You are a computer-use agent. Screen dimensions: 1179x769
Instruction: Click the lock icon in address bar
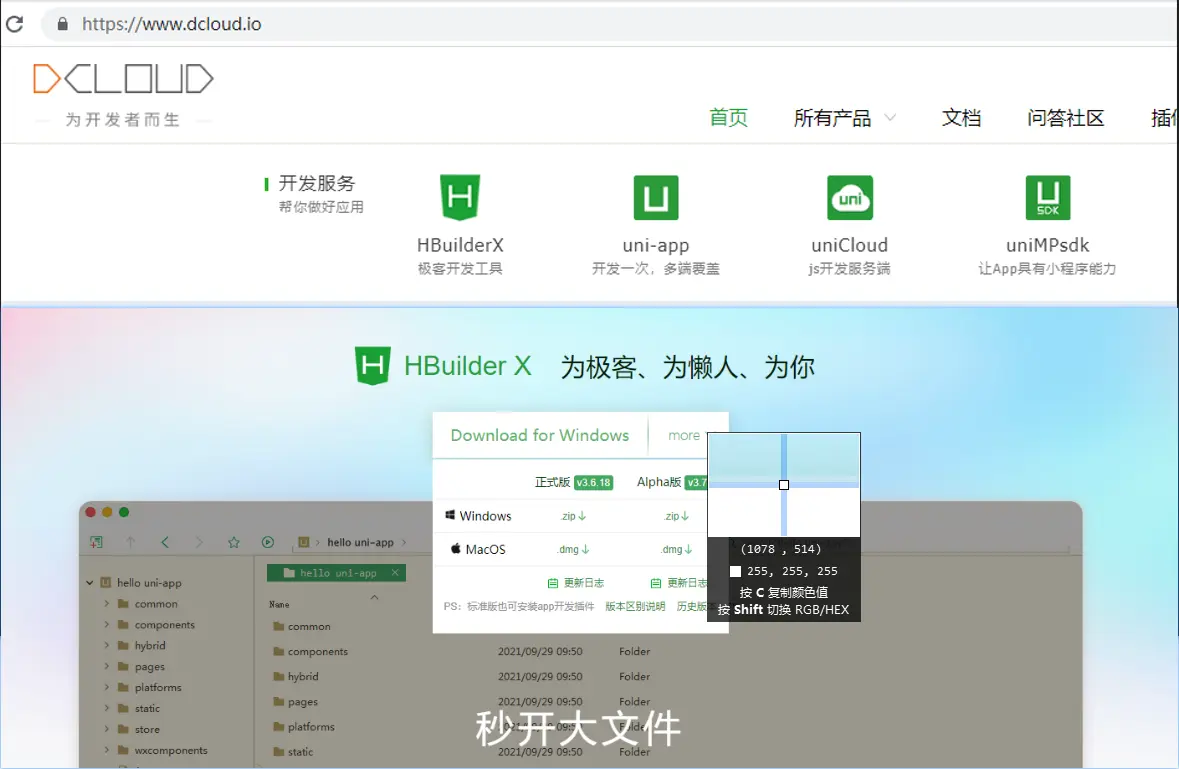(62, 24)
